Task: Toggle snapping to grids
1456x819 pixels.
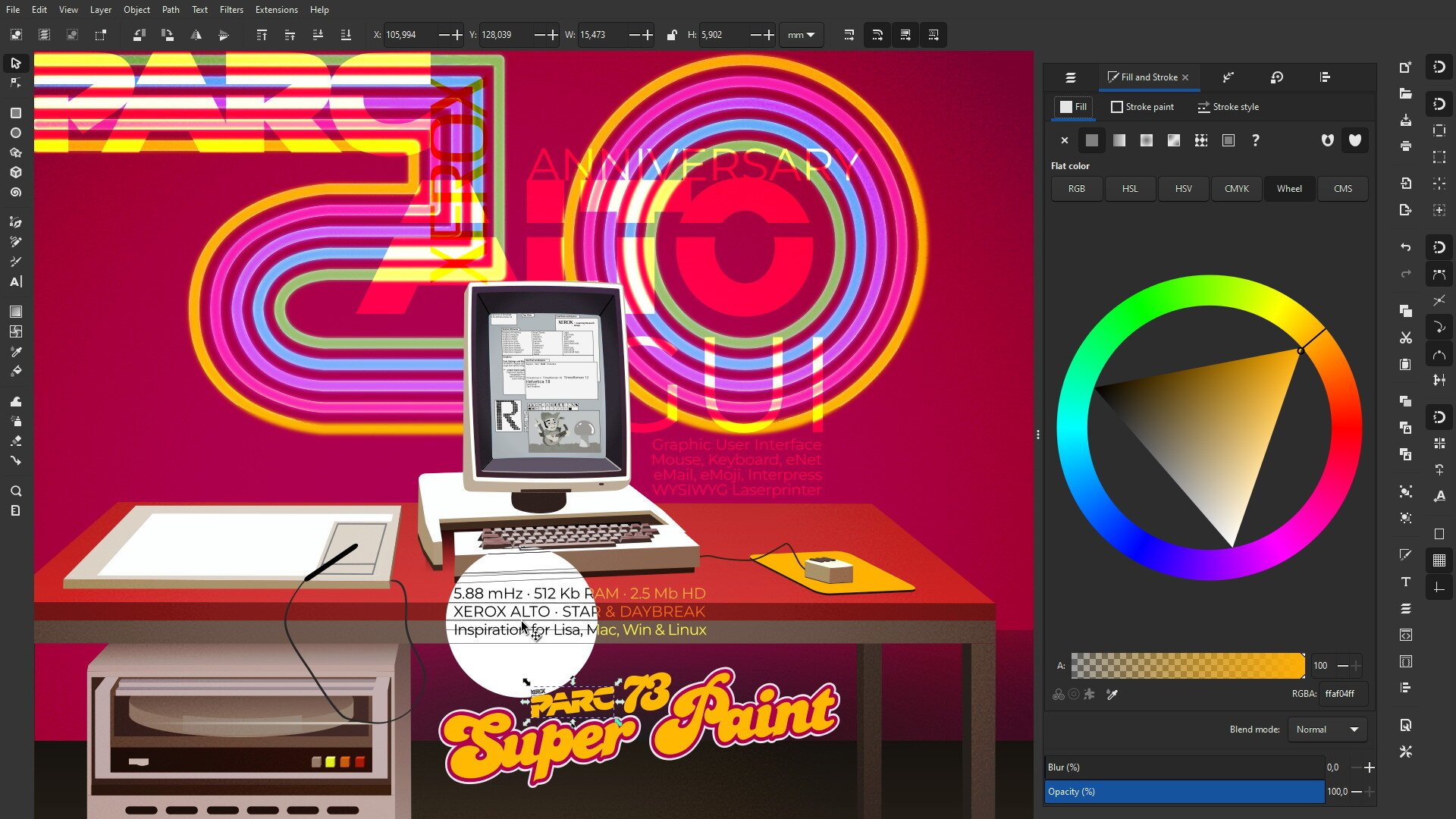Action: 1439,560
